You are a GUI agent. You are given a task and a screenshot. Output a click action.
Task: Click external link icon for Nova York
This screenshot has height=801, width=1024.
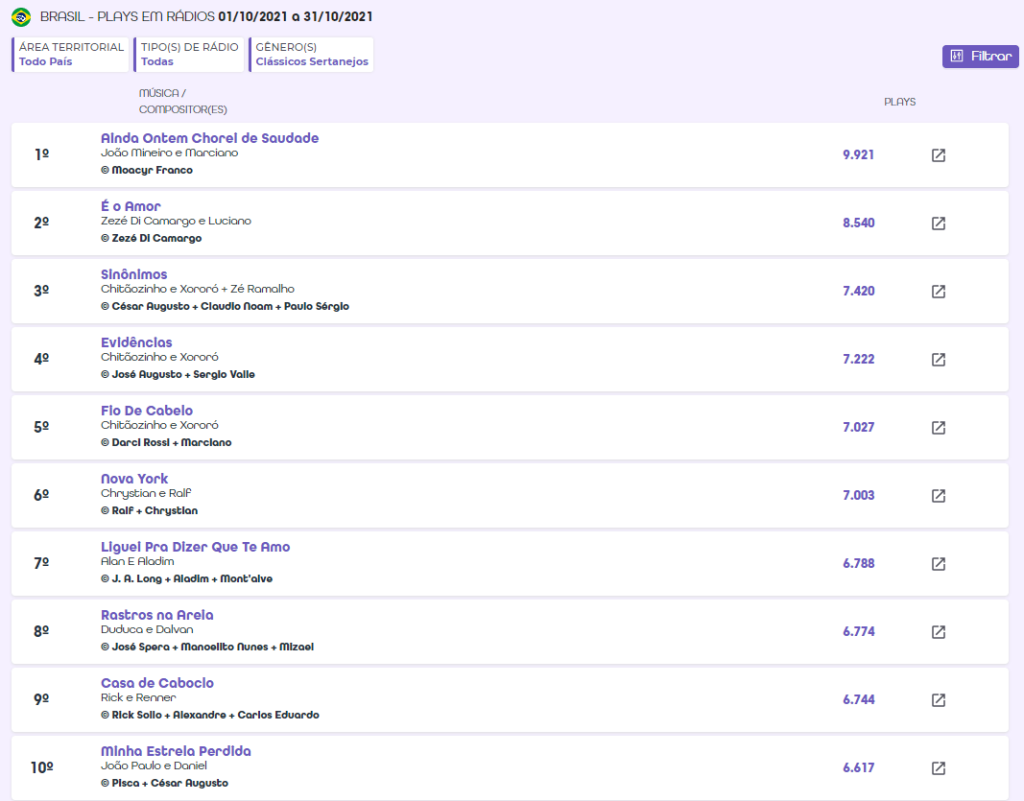tap(938, 495)
